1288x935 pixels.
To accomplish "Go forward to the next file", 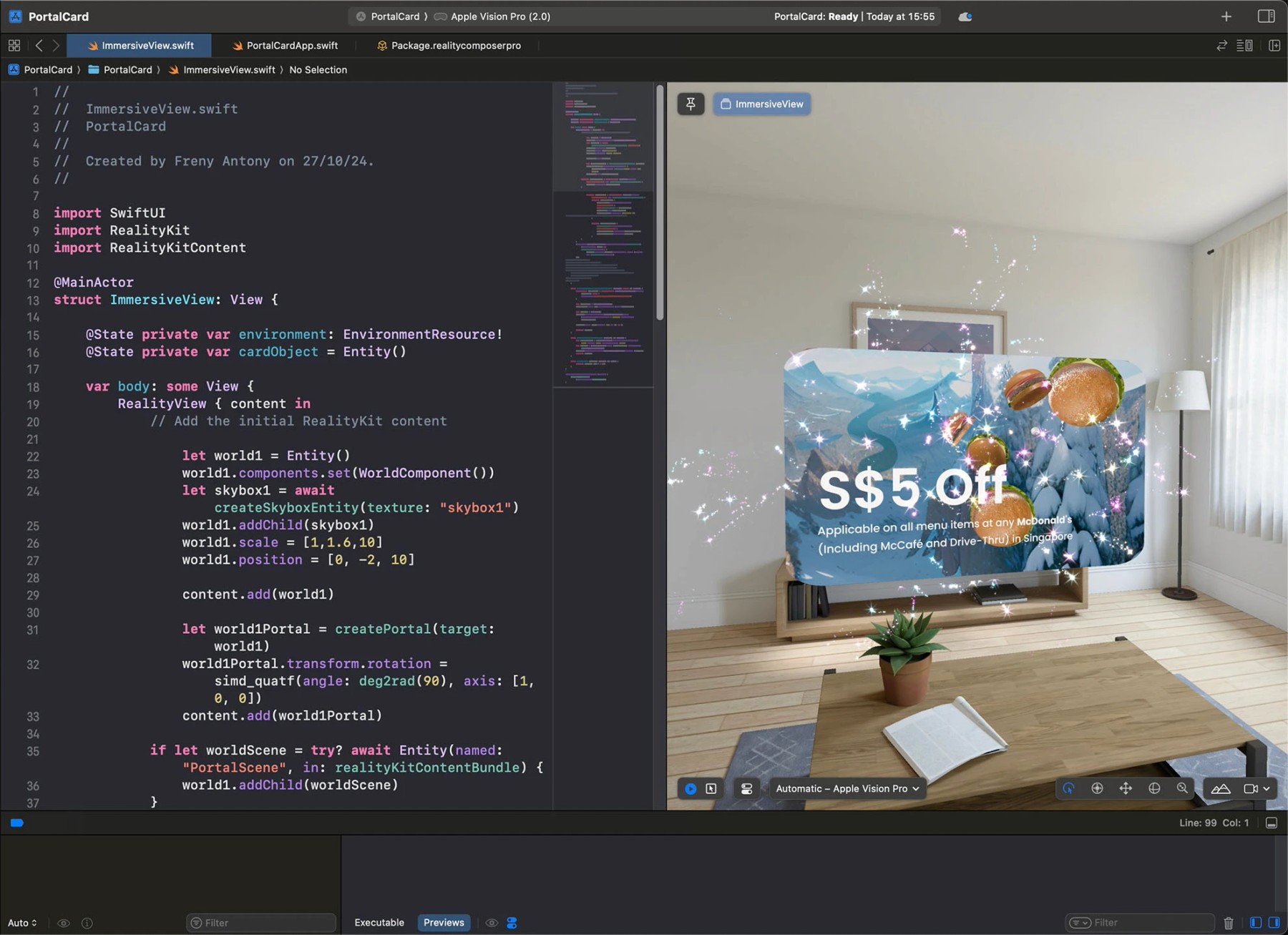I will pyautogui.click(x=56, y=46).
